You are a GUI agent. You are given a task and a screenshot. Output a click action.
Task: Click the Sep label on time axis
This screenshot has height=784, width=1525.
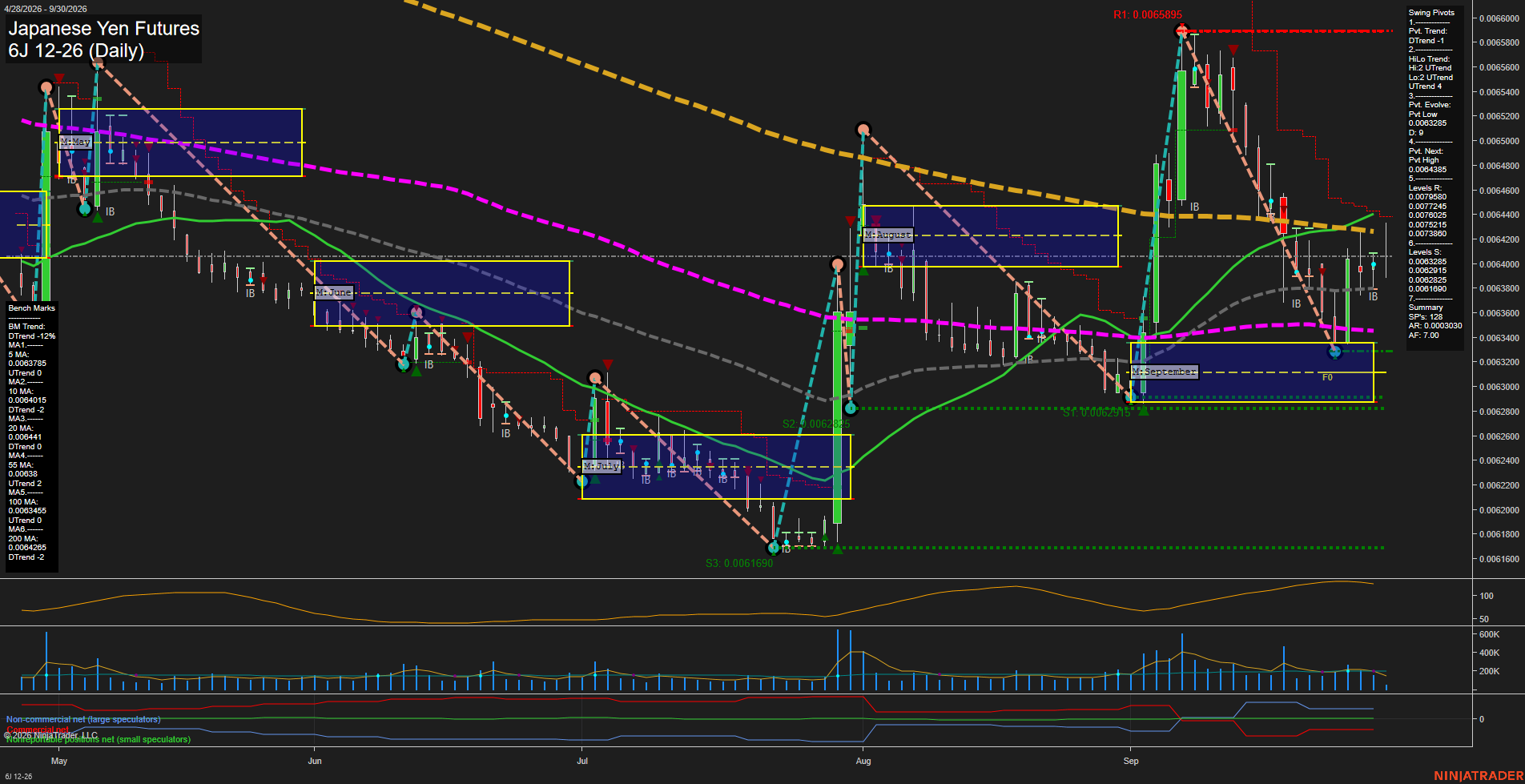coord(1131,761)
